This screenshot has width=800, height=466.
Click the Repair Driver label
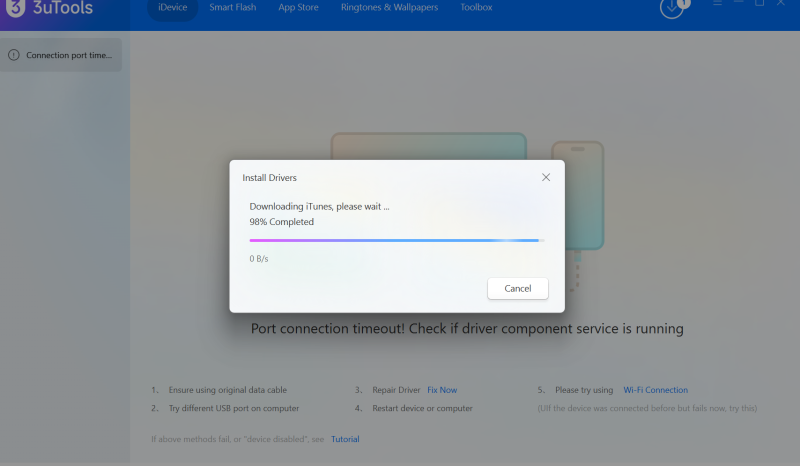396,390
